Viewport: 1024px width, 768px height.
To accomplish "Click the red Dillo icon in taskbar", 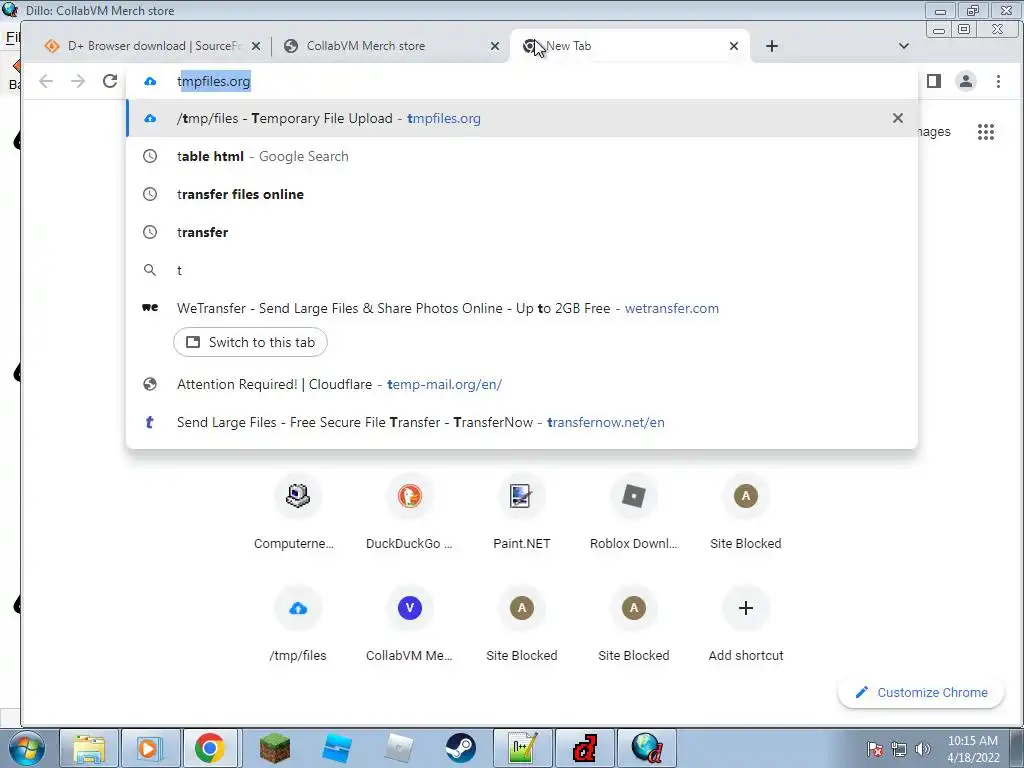I will point(584,748).
